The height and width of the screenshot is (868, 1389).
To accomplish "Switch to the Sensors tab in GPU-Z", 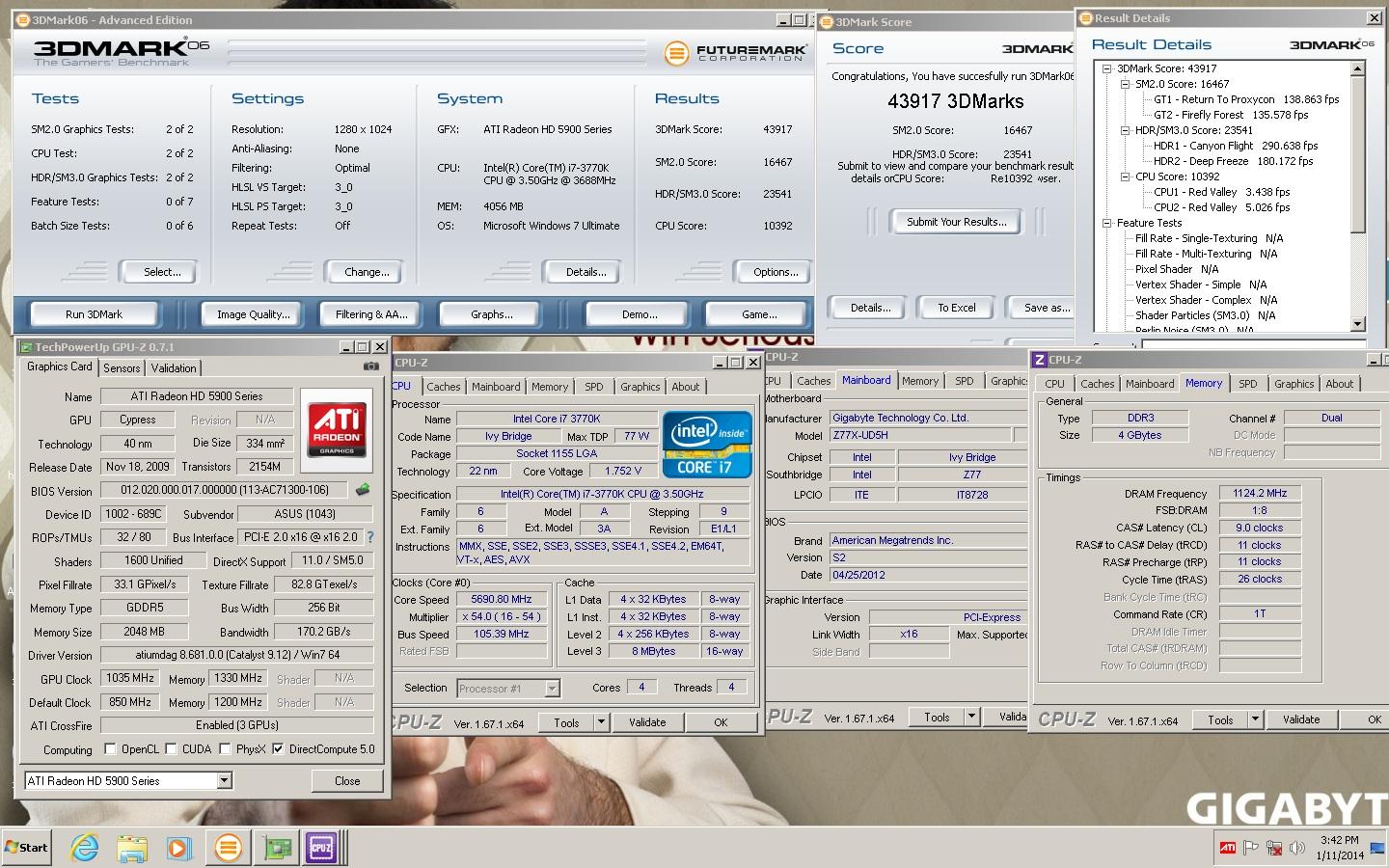I will [x=122, y=367].
